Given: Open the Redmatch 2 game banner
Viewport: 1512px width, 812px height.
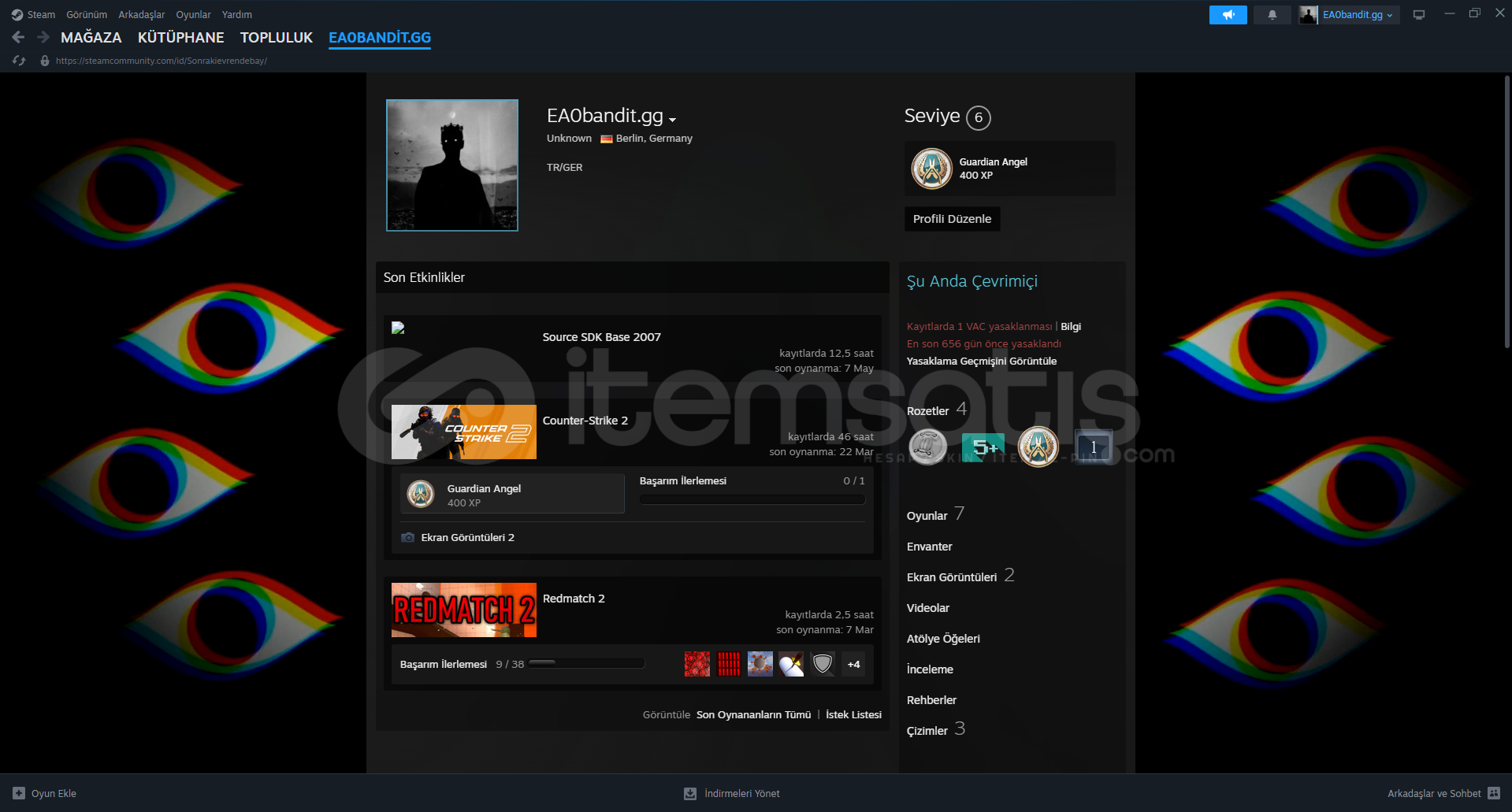Looking at the screenshot, I should click(464, 610).
